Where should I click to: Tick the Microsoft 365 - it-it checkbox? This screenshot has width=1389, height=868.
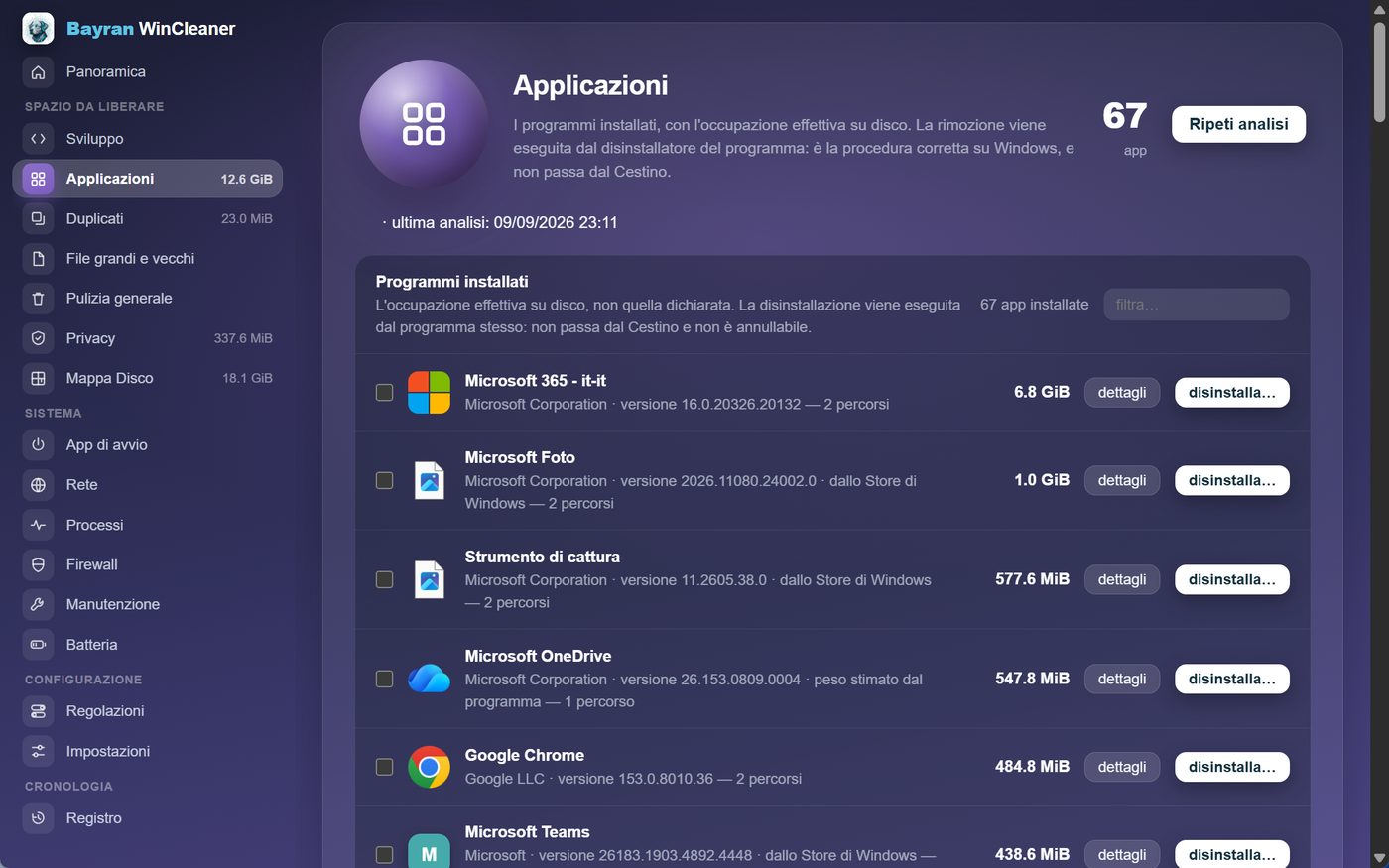click(384, 393)
